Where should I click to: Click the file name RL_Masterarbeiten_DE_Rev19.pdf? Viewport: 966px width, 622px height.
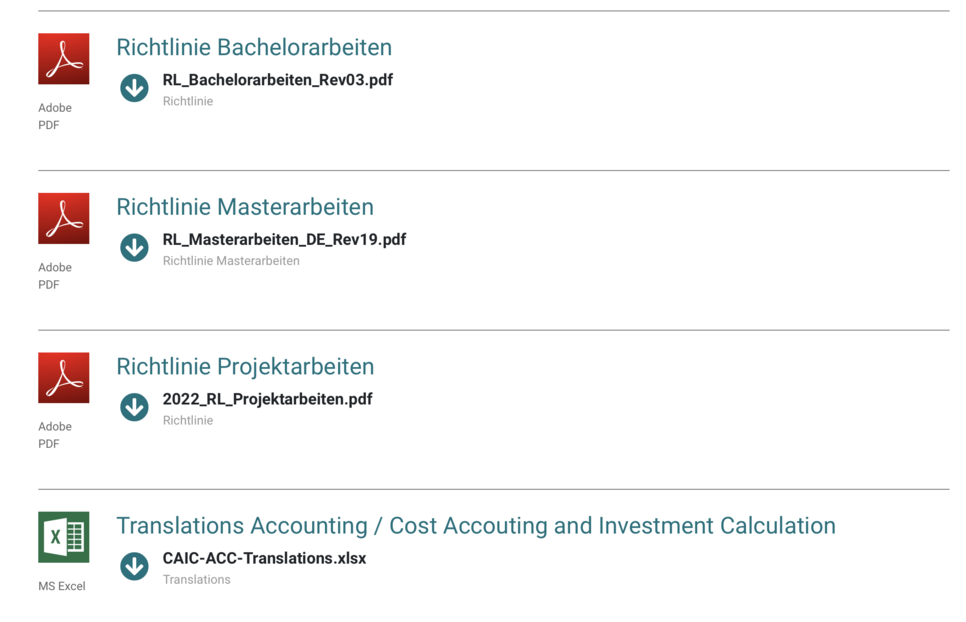(x=284, y=240)
